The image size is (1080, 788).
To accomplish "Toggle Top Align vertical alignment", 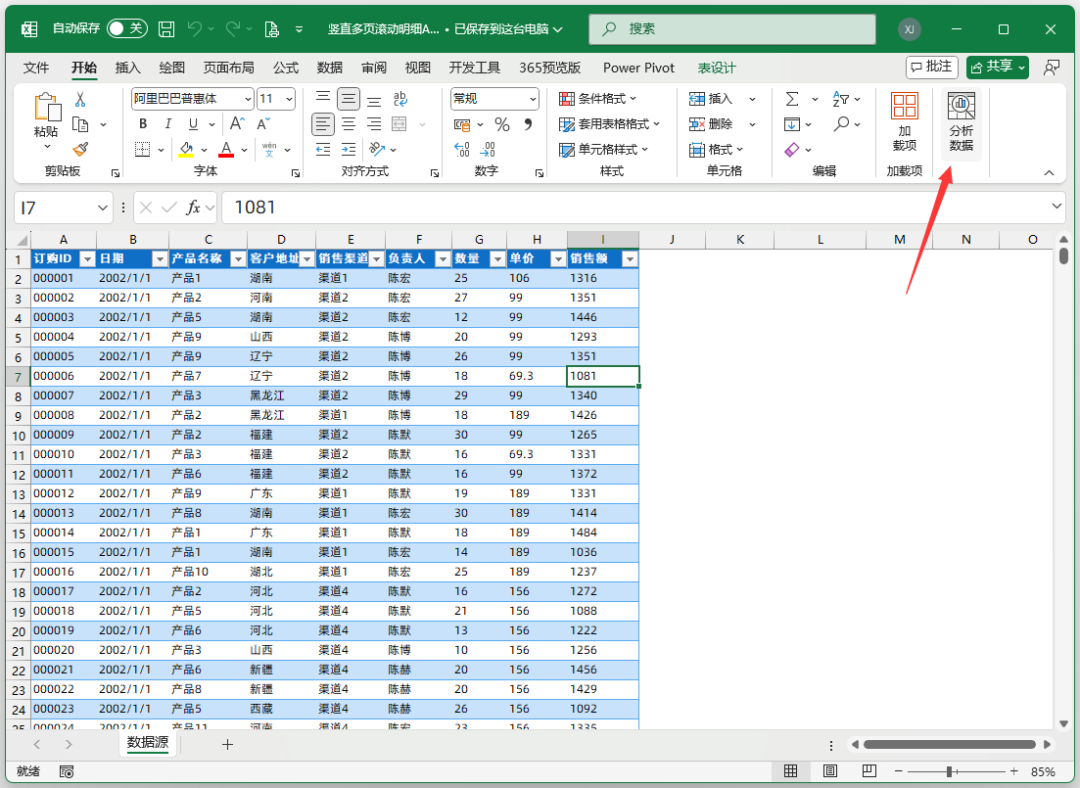I will coord(323,98).
